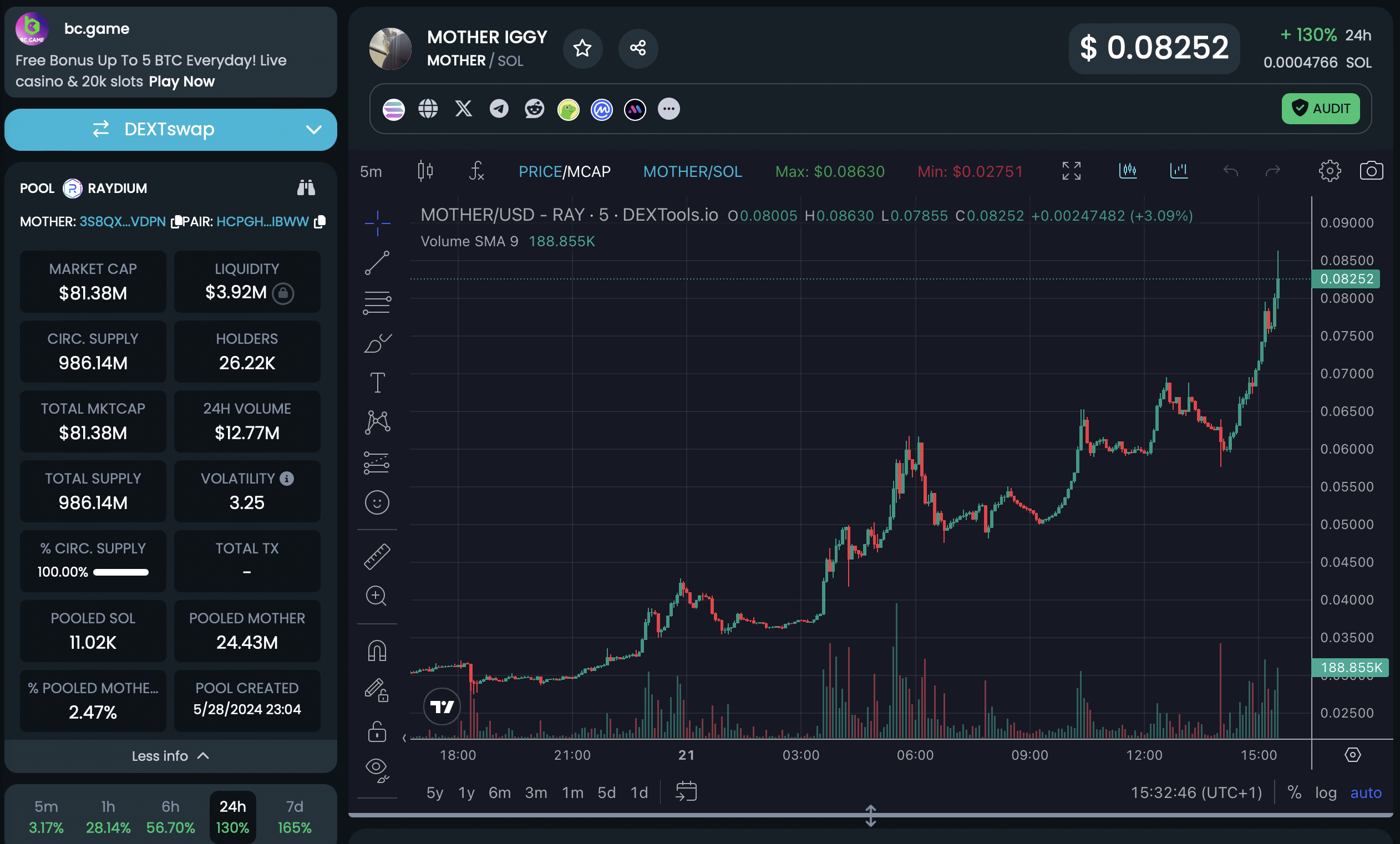Toggle percent scale on price axis
The width and height of the screenshot is (1400, 844).
click(1294, 793)
